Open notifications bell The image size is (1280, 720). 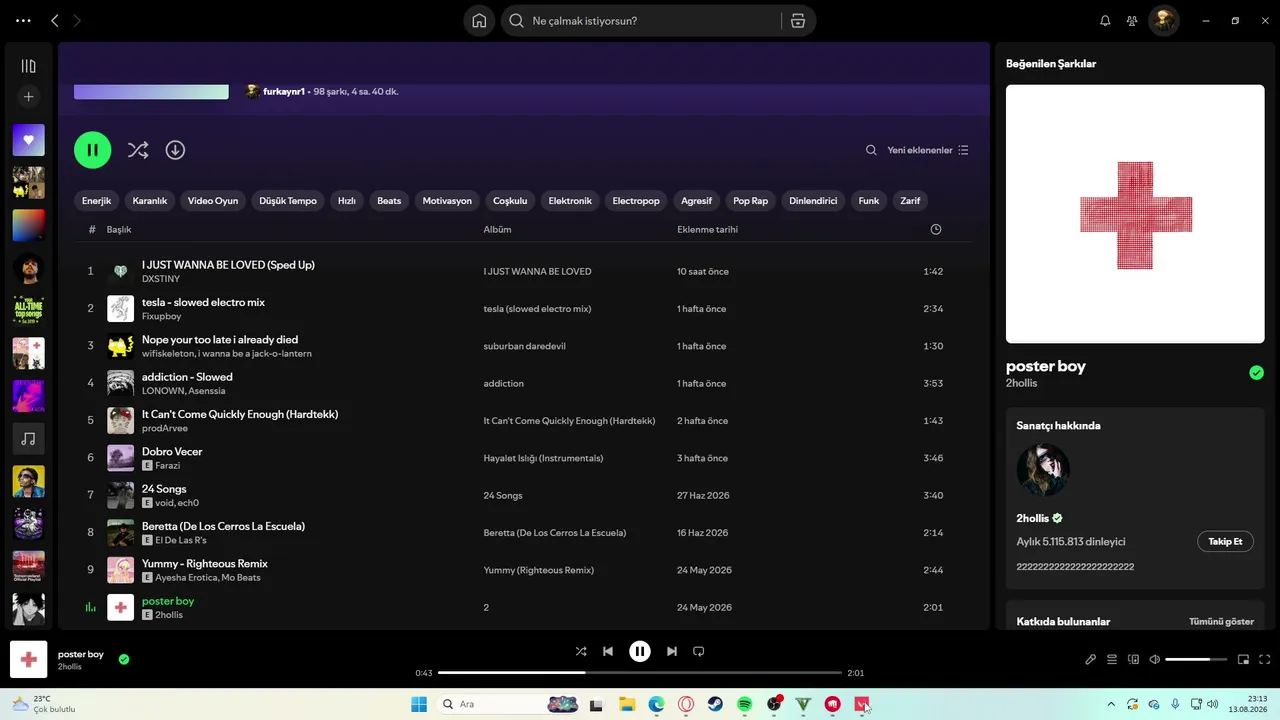click(x=1105, y=21)
